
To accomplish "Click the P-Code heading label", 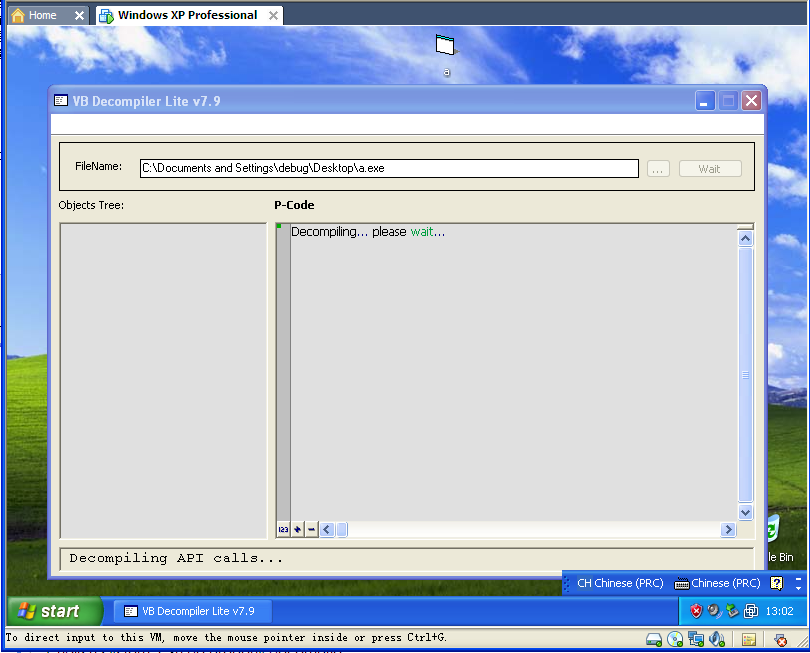I will (294, 205).
